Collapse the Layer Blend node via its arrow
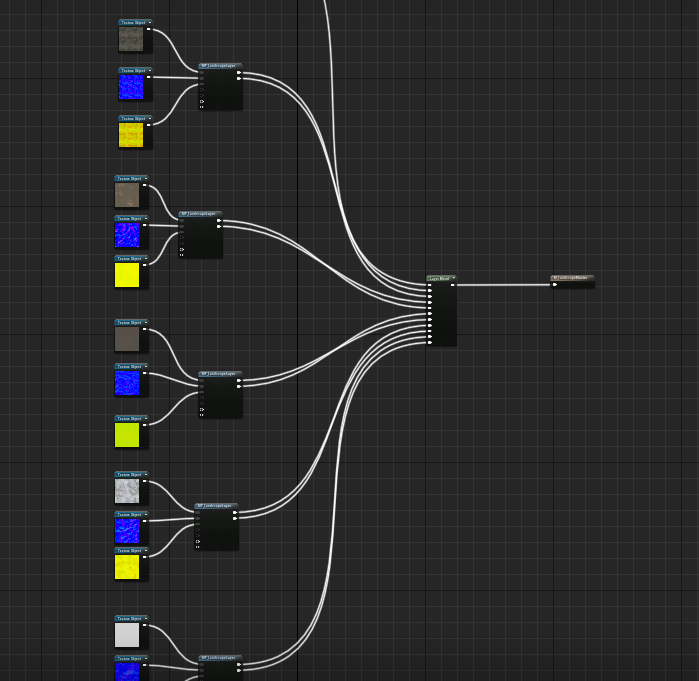Screen dimensions: 699x681 click(x=454, y=278)
